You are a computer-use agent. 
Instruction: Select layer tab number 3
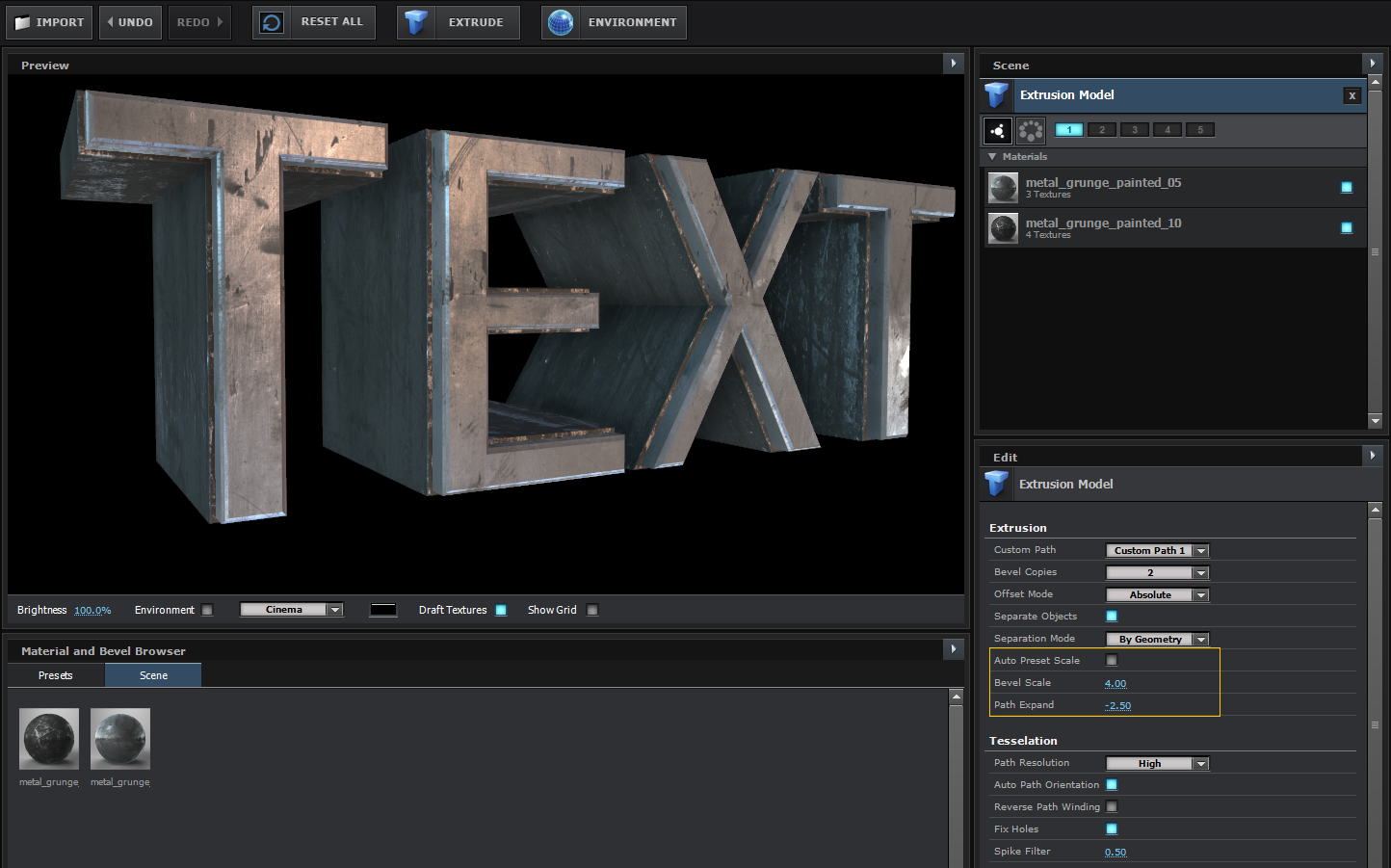click(1135, 130)
